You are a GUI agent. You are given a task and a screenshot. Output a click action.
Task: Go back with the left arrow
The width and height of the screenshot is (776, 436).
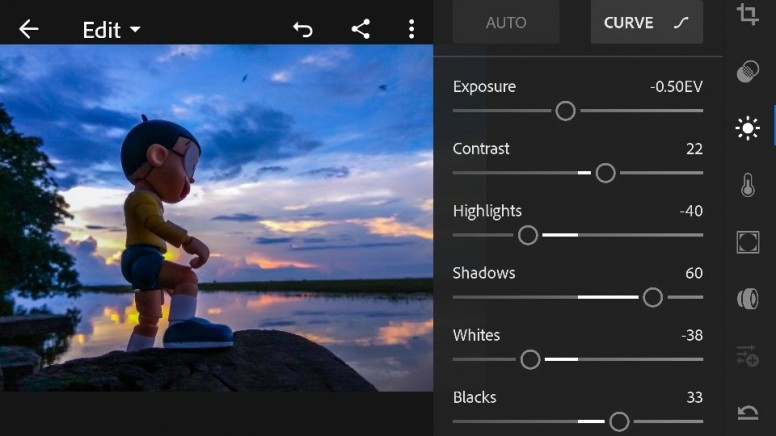[x=29, y=30]
